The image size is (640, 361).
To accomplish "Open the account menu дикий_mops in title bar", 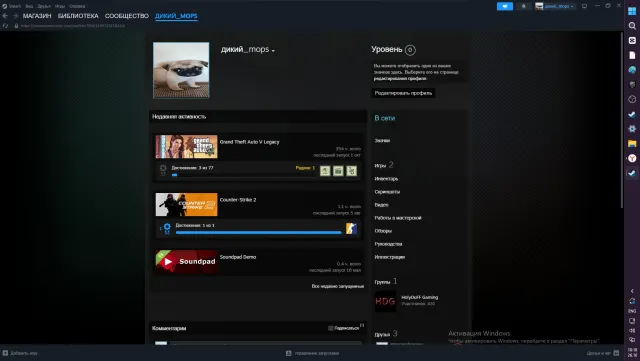I will point(555,6).
